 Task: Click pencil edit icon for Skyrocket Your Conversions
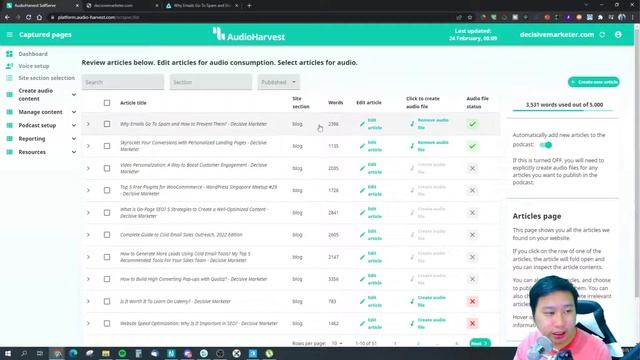362,146
